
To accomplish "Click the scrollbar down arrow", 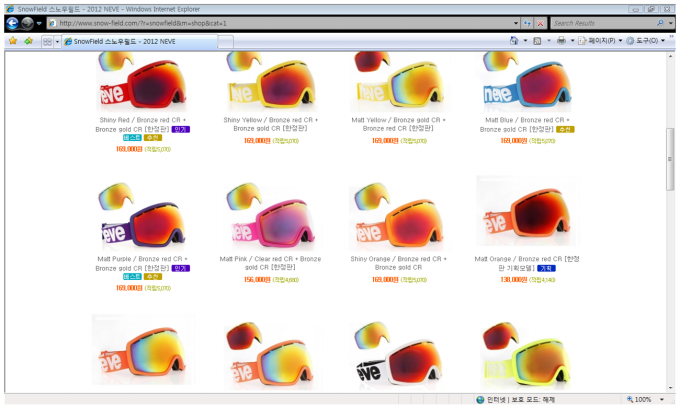I will pos(671,388).
